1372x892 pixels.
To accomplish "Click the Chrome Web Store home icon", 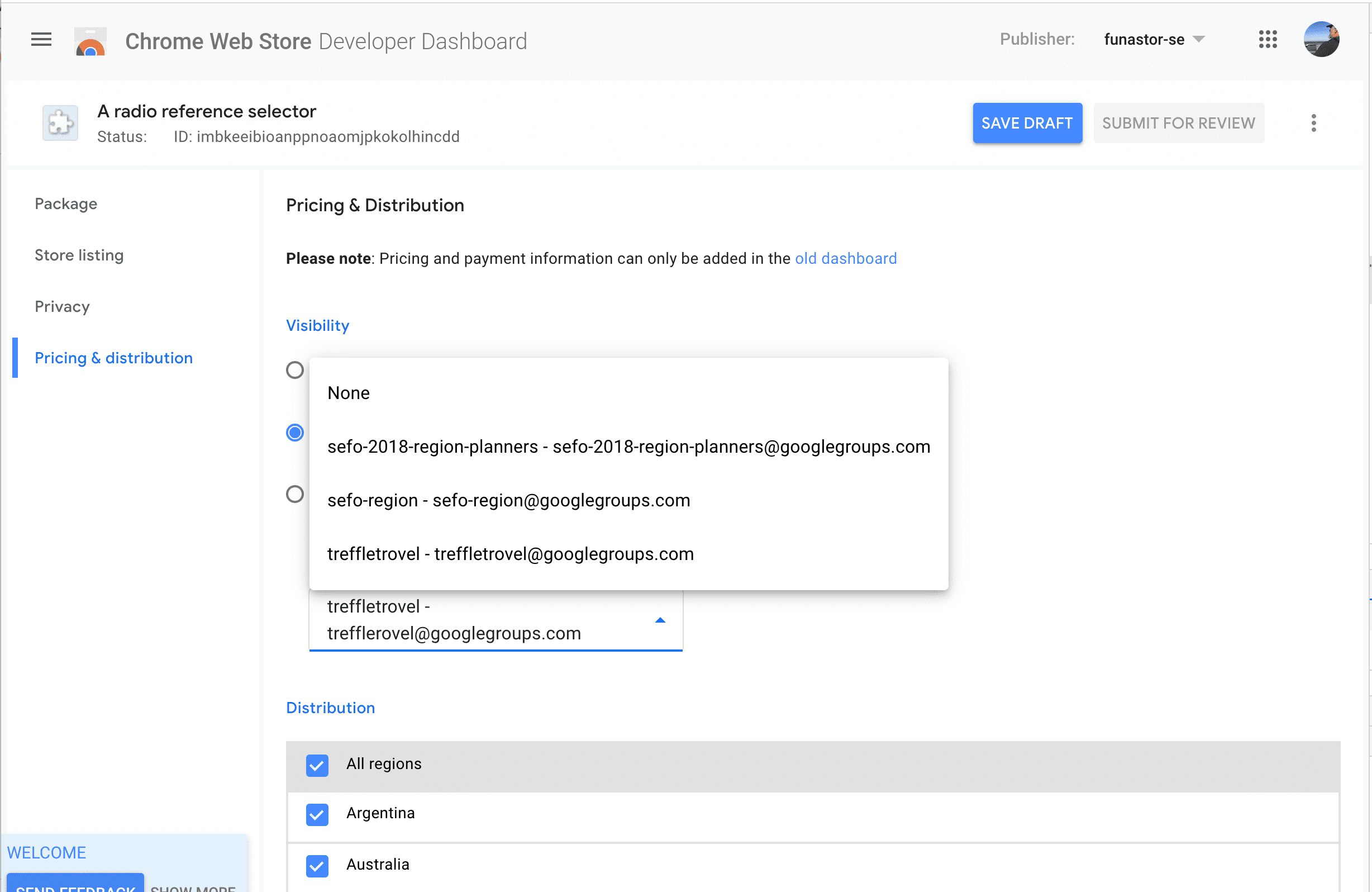I will point(90,41).
